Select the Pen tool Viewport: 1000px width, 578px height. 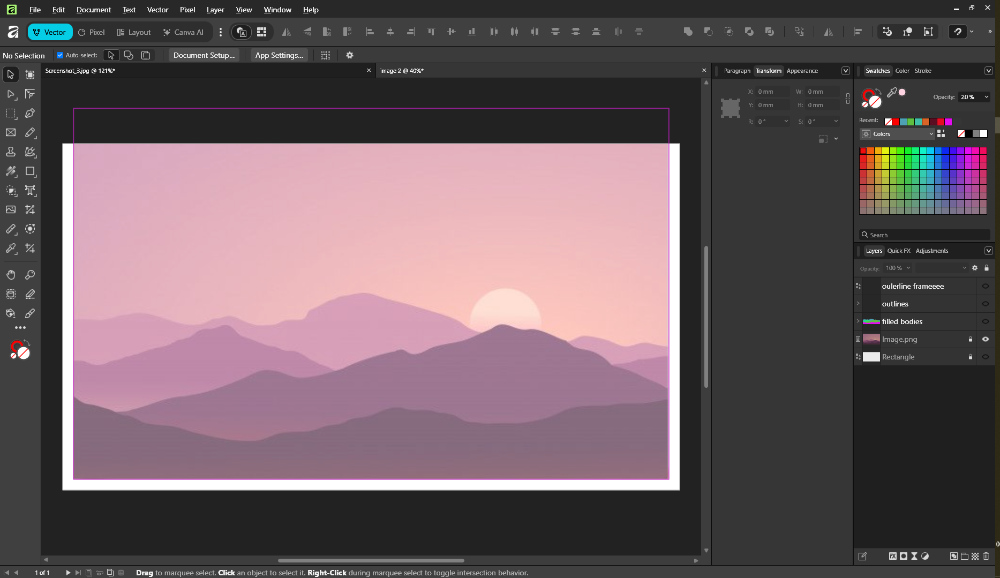30,113
